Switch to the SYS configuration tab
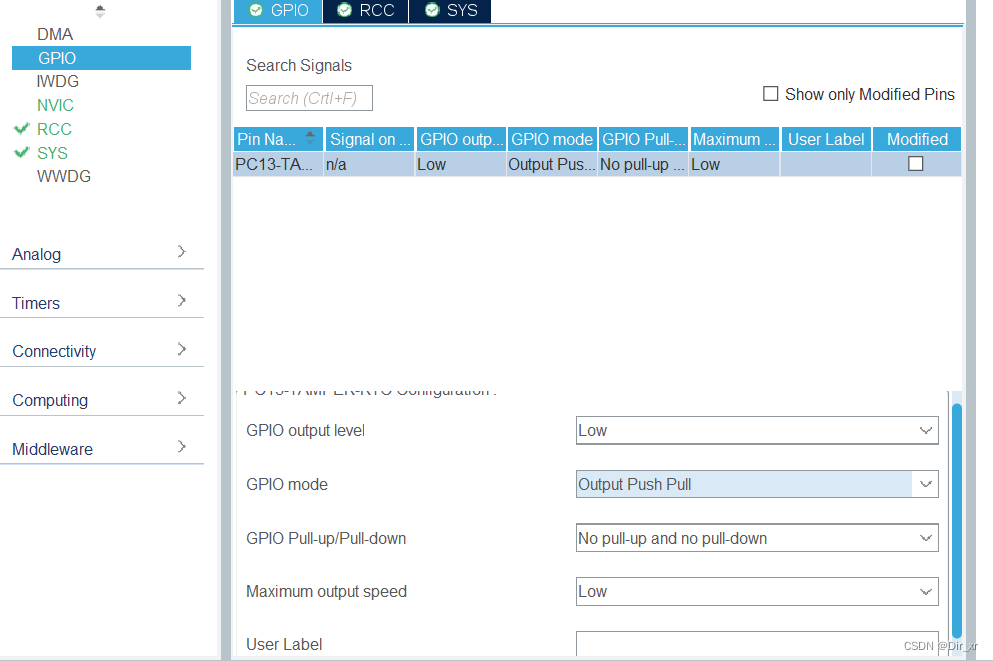The width and height of the screenshot is (993, 661). click(x=450, y=11)
